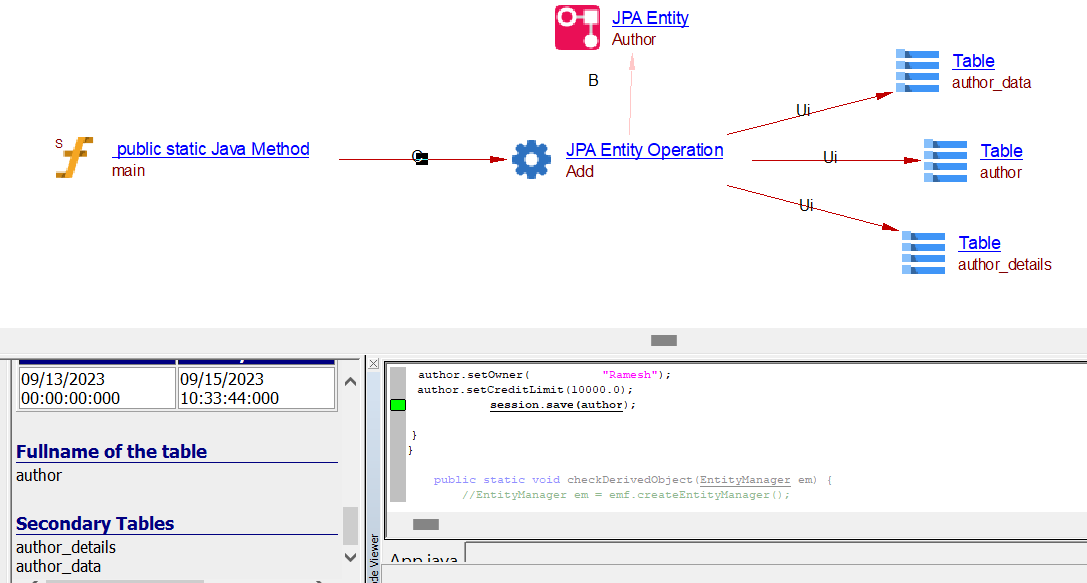
Task: Open the JPA Entity Operation link
Action: tap(644, 150)
